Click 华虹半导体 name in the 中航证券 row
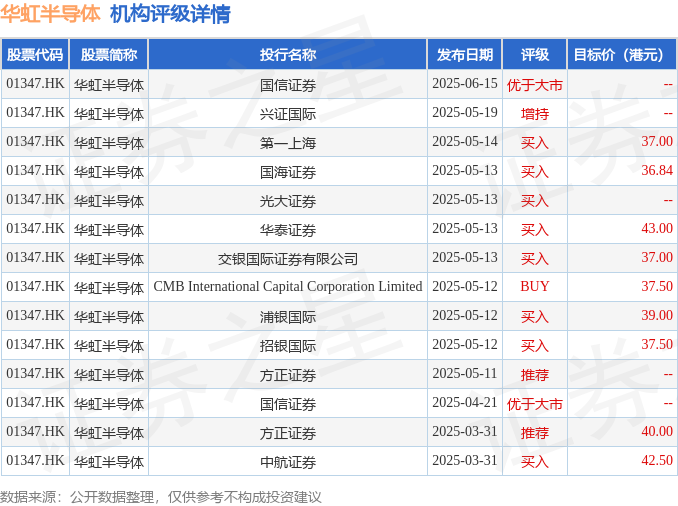 click(x=109, y=461)
